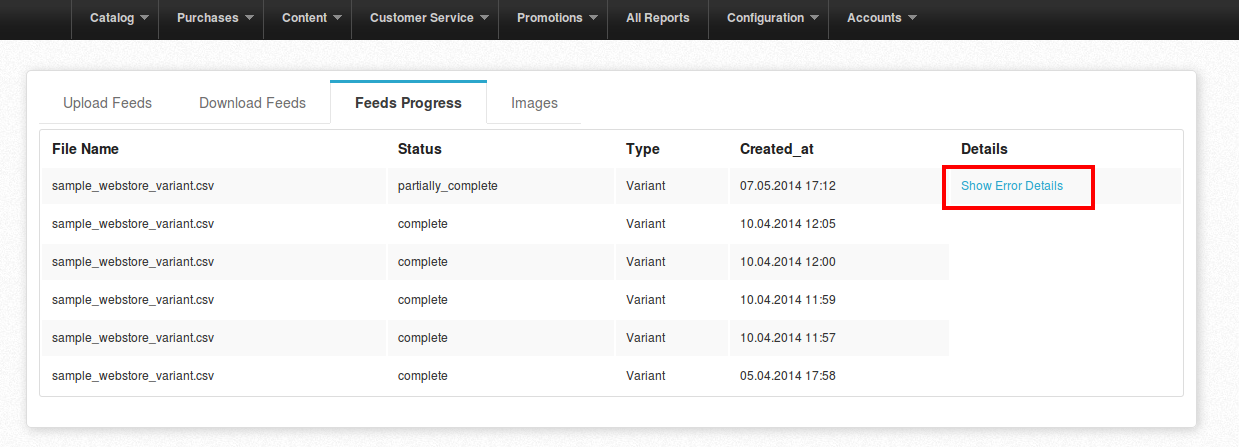Viewport: 1239px width, 447px height.
Task: Expand the Promotions menu
Action: (x=552, y=18)
